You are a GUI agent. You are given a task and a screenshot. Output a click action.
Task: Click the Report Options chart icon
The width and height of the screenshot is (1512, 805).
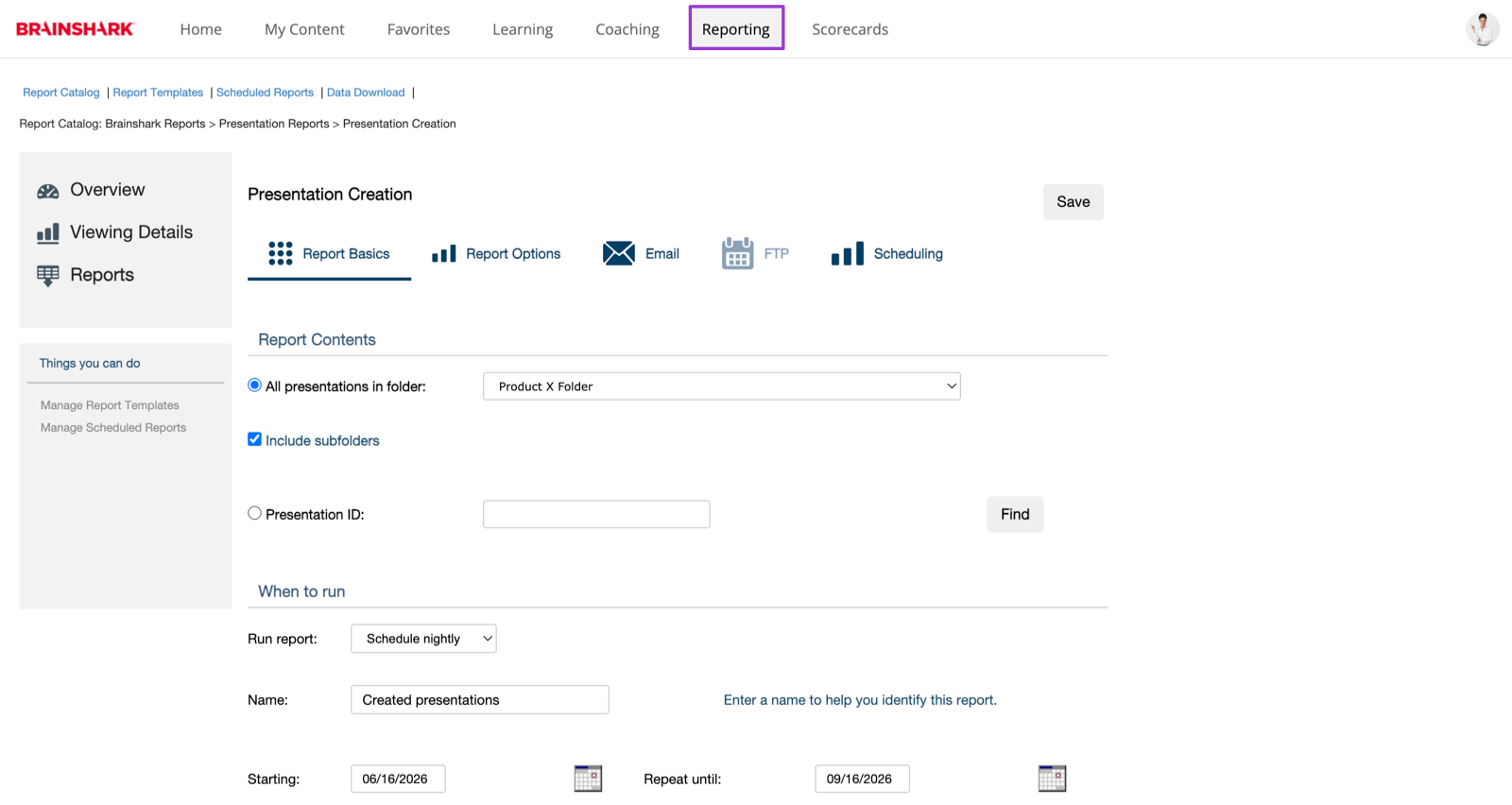(x=444, y=253)
